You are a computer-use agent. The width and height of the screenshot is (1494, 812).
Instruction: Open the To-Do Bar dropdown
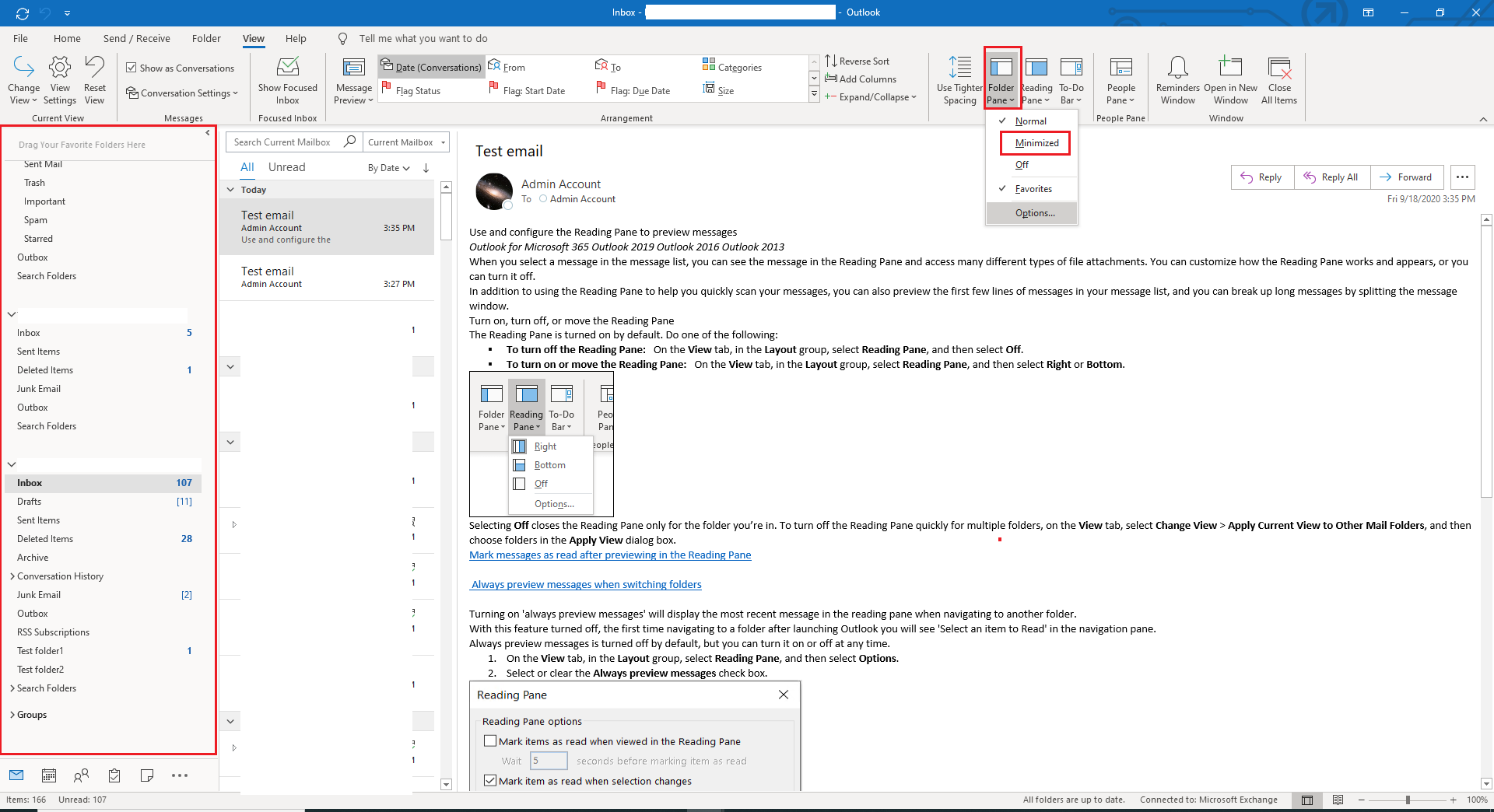1071,80
